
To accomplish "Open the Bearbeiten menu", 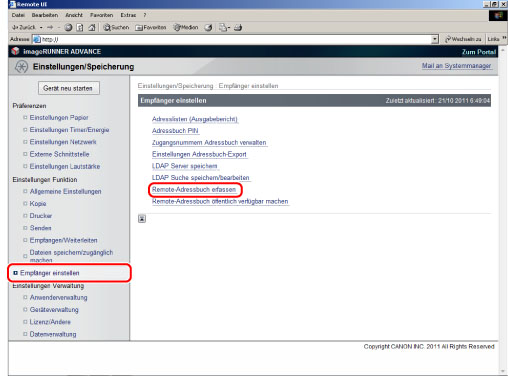I will pos(45,15).
